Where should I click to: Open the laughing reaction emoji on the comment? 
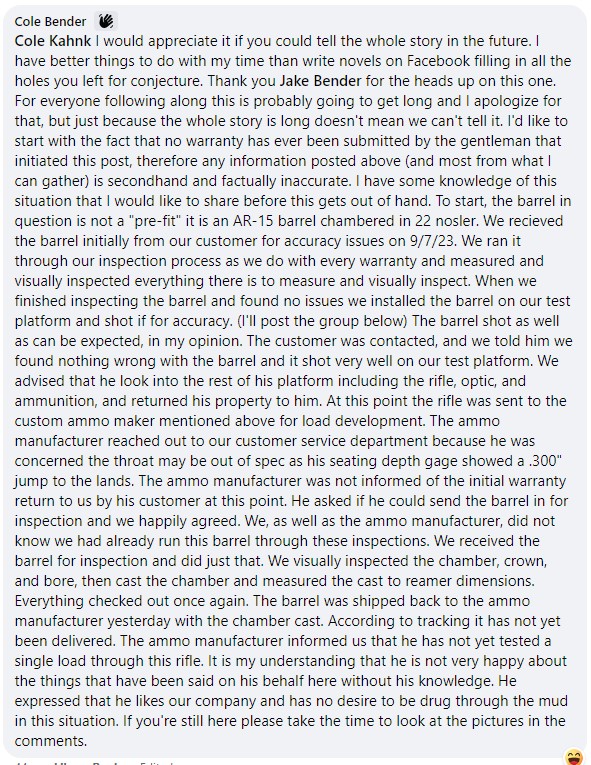coord(573,758)
